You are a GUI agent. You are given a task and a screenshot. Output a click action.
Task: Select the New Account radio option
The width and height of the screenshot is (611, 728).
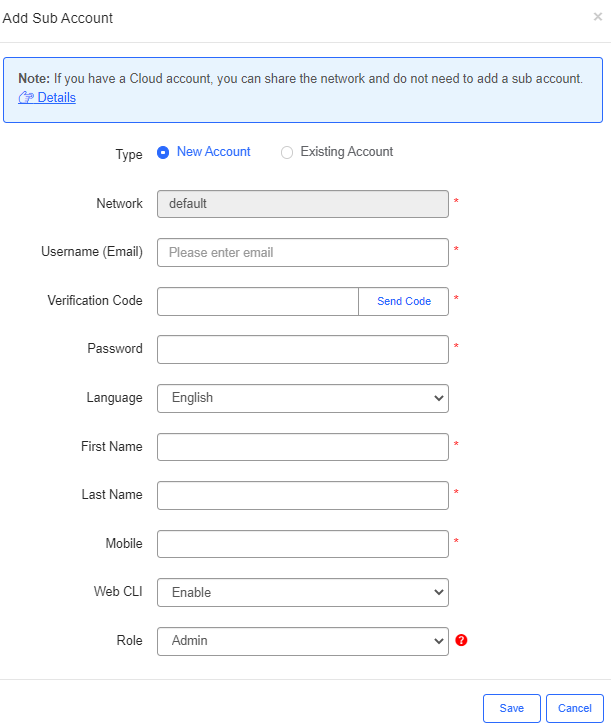pos(164,153)
